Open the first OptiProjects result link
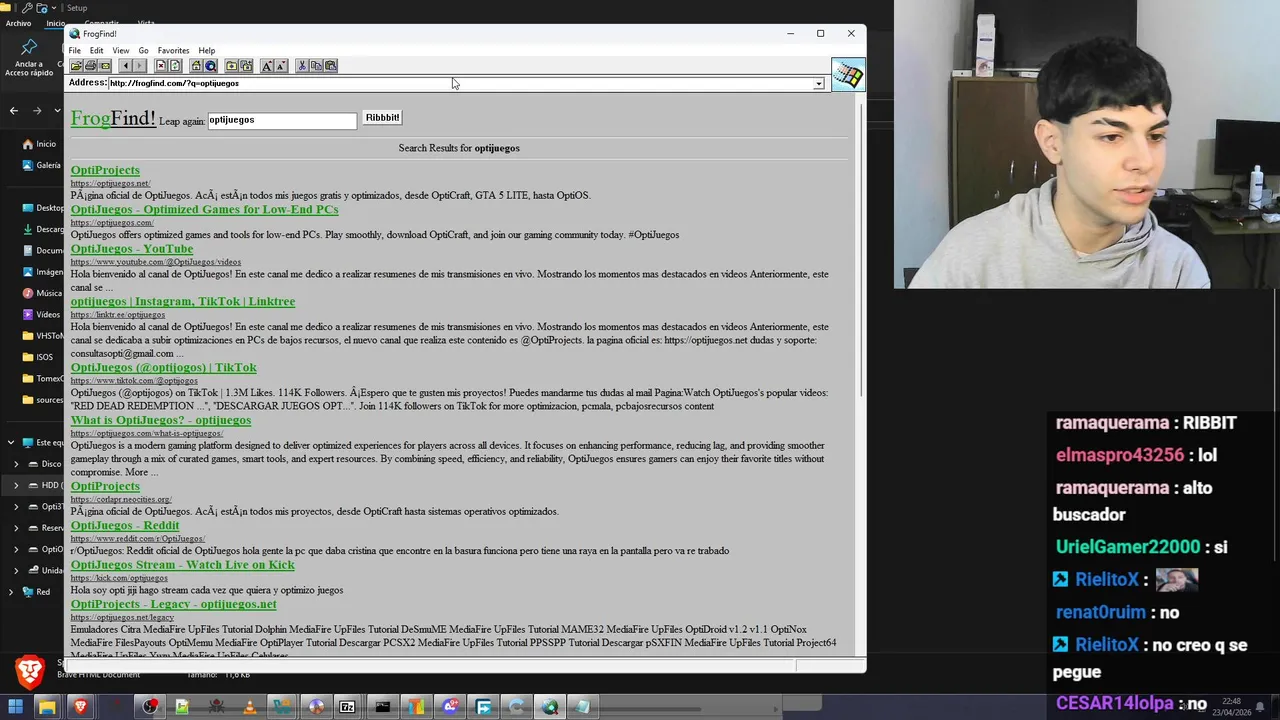The height and width of the screenshot is (720, 1280). (105, 170)
